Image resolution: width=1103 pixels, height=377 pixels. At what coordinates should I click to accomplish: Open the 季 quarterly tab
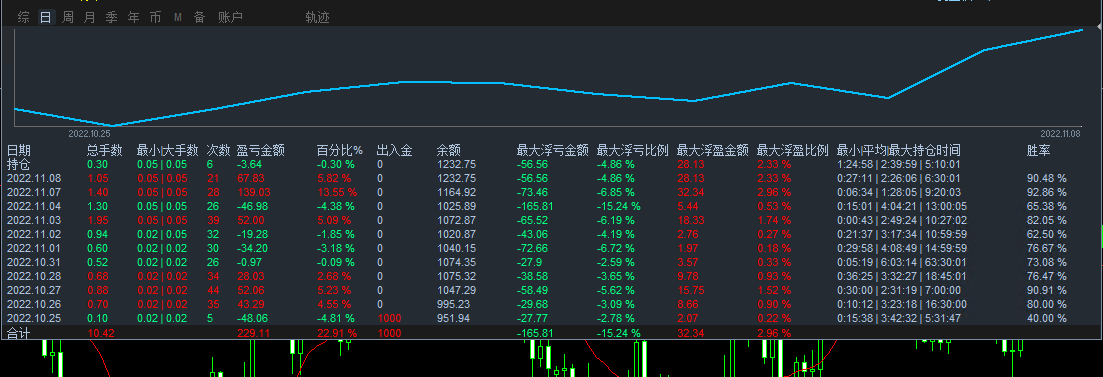111,18
